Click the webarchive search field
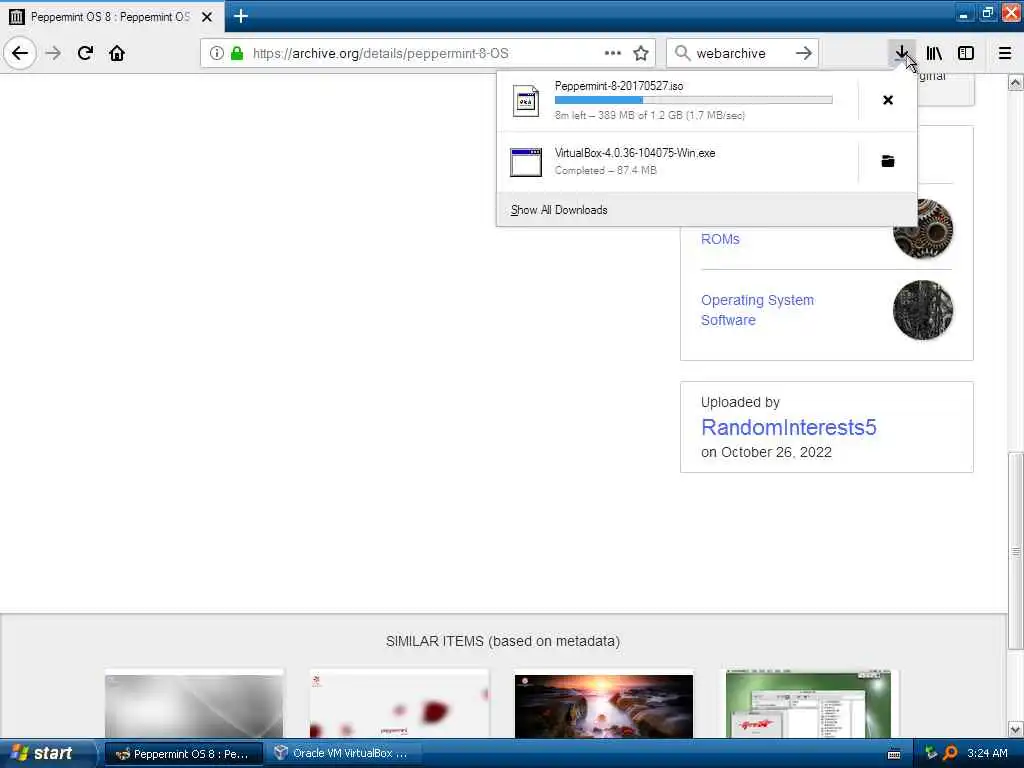 743,53
